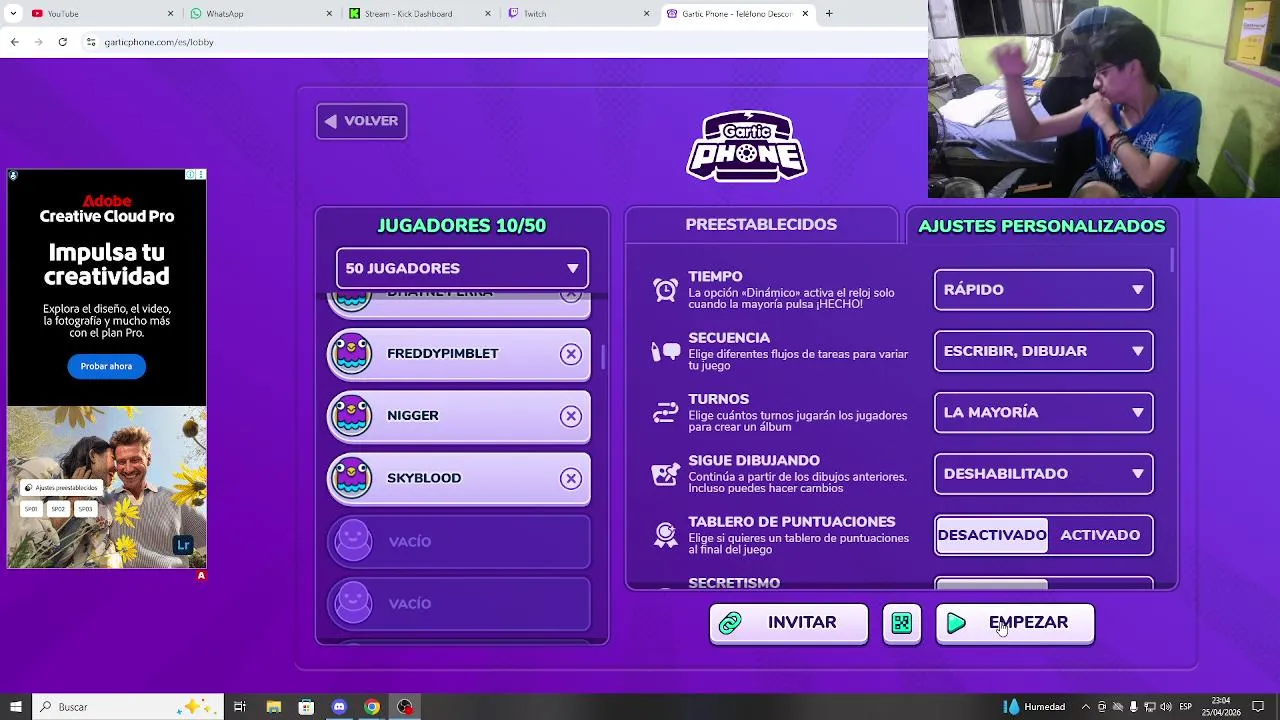Image resolution: width=1280 pixels, height=720 pixels.
Task: Switch to the Stream - Kick Dashboard tab
Action: pyautogui.click(x=420, y=13)
